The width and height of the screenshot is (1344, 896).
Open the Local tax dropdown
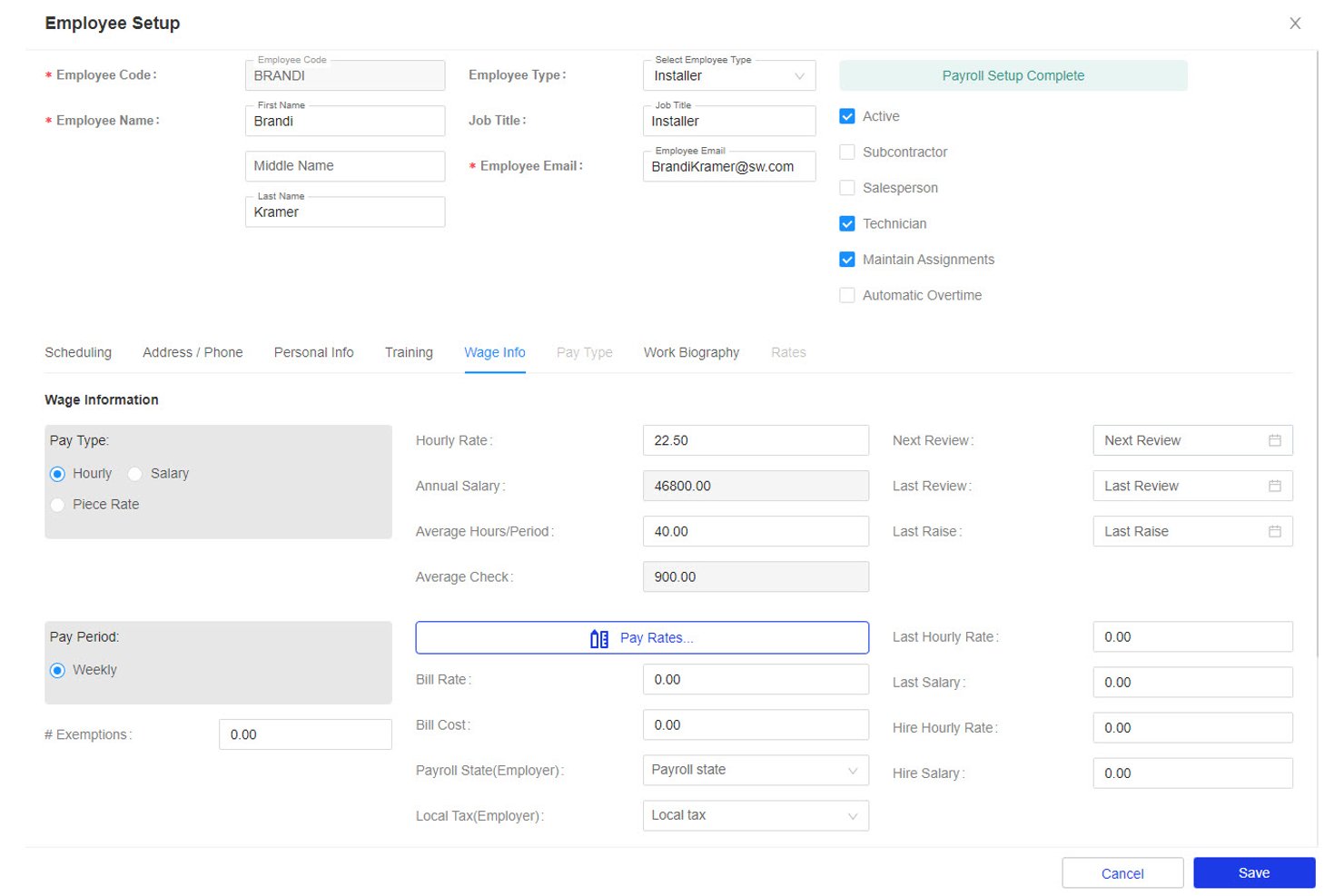(756, 815)
